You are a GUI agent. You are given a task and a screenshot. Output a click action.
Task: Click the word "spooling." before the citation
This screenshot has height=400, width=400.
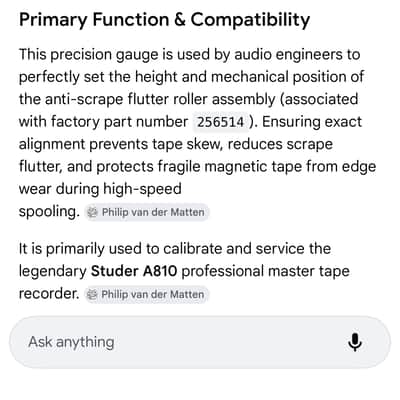49,212
